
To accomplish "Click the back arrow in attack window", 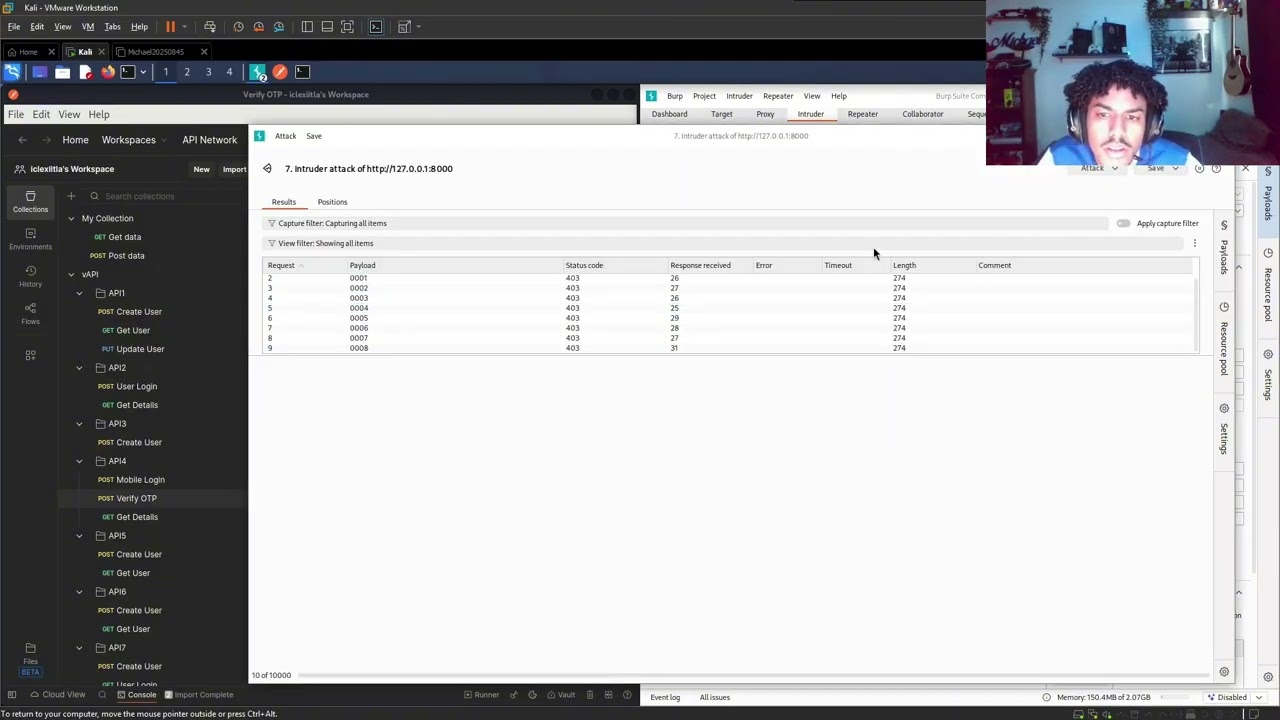I will coord(267,169).
